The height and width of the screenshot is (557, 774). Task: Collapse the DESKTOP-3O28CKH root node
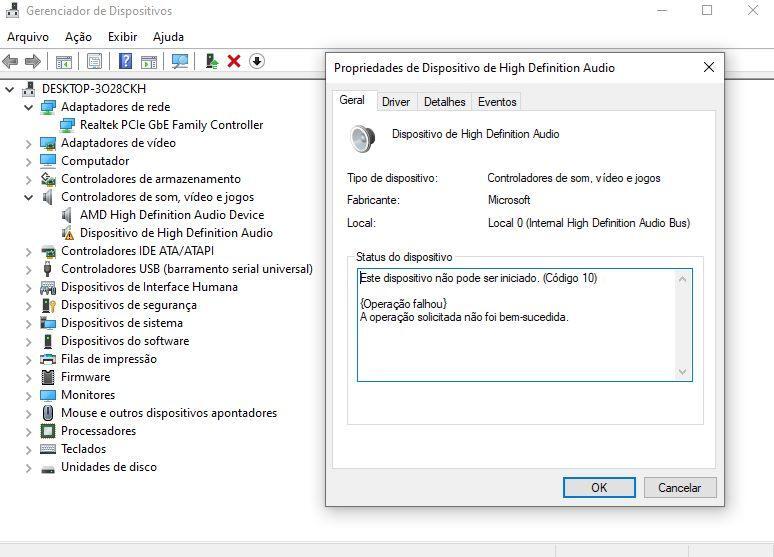tap(9, 89)
